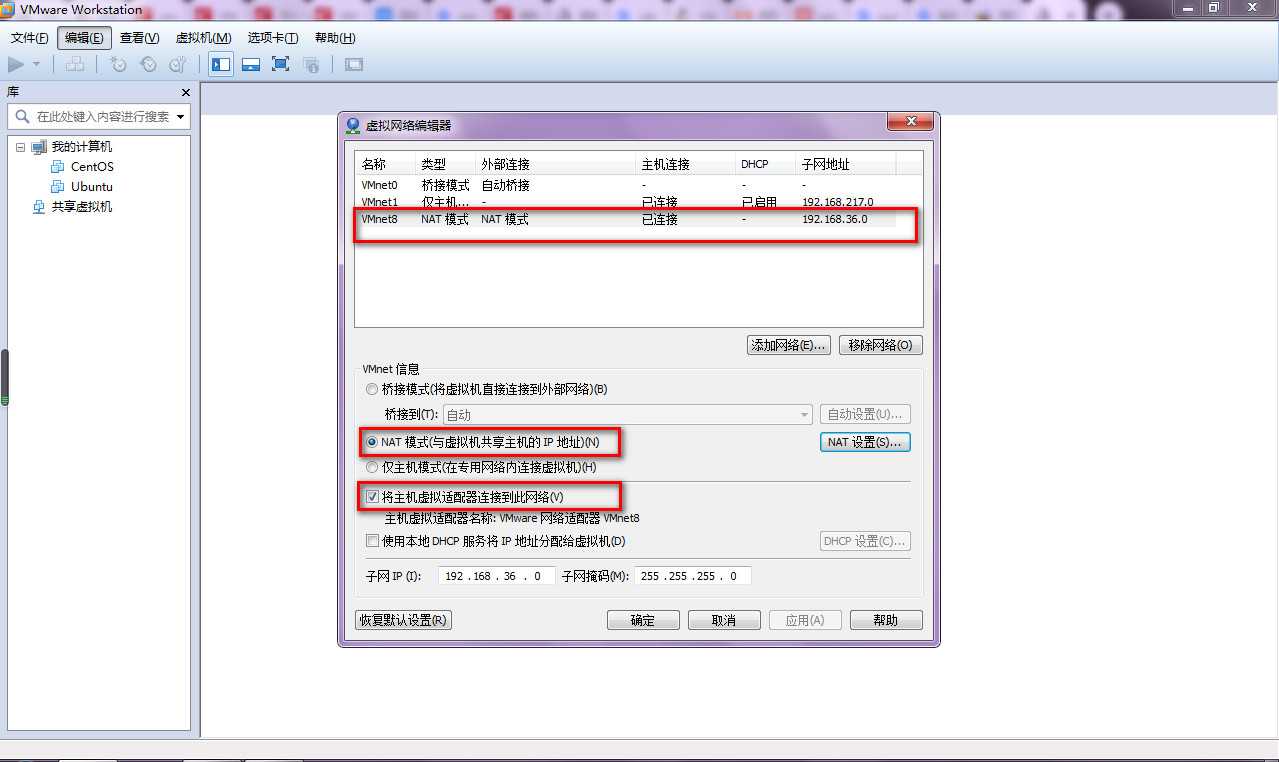The image size is (1279, 762).
Task: Click the 外部连接 column header
Action: pos(556,164)
